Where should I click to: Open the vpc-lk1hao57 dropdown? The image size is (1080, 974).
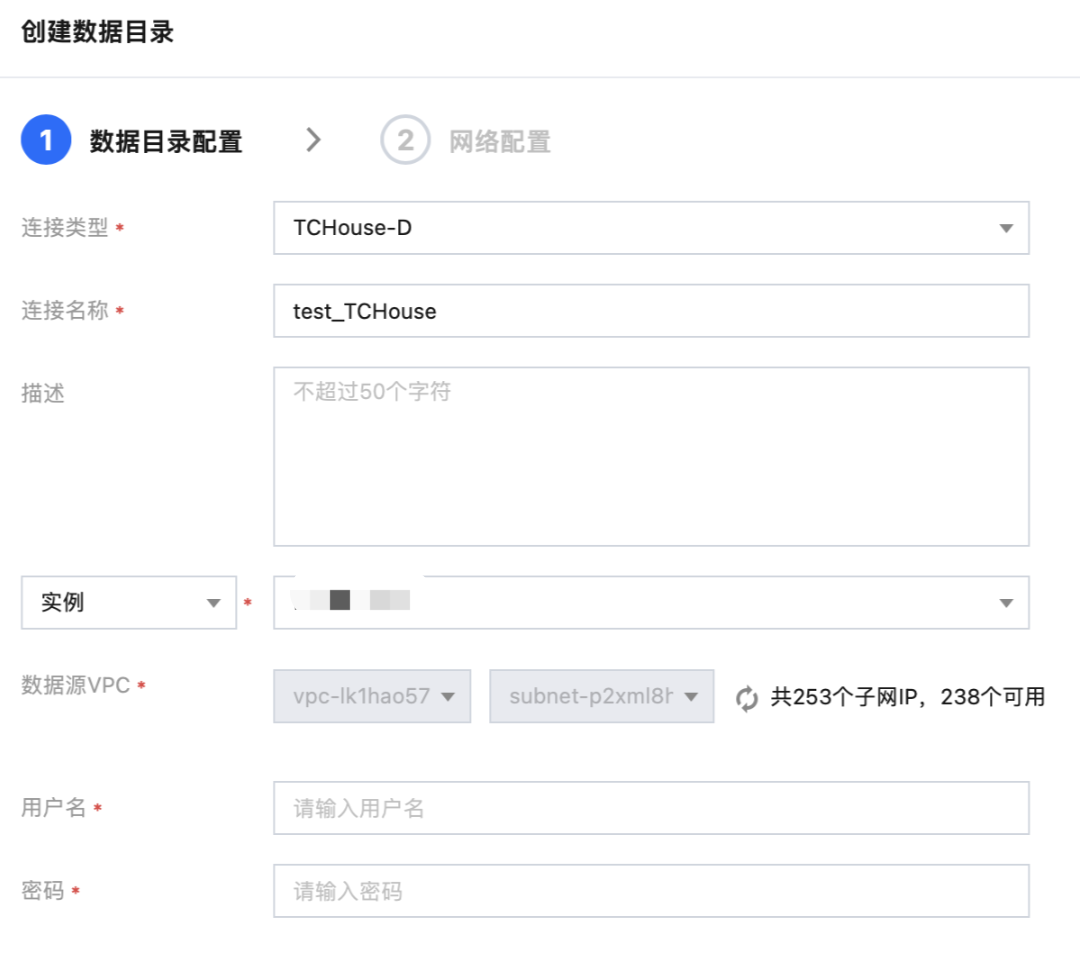[372, 696]
